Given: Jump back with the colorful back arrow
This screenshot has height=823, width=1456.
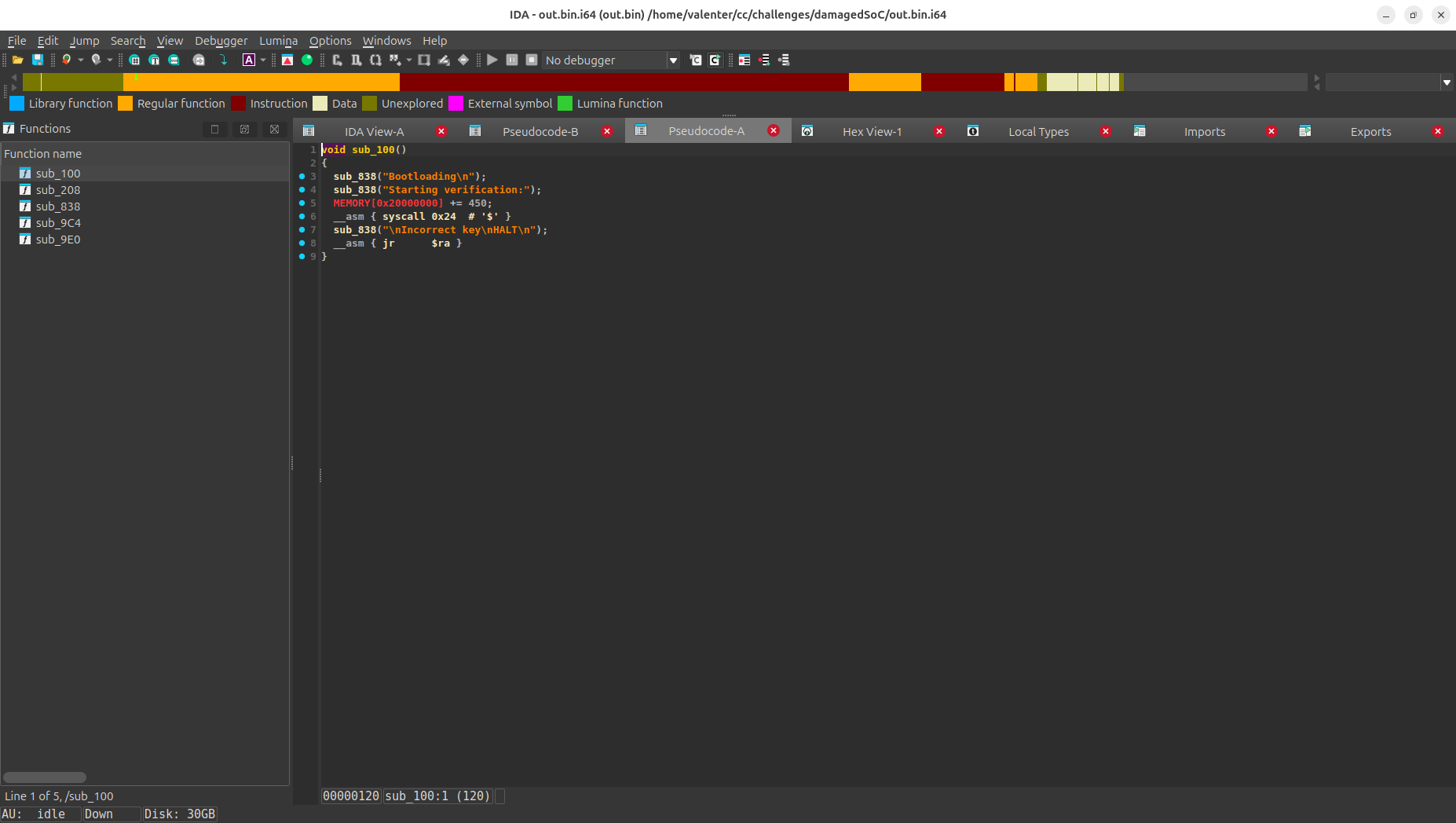Looking at the screenshot, I should tap(67, 60).
